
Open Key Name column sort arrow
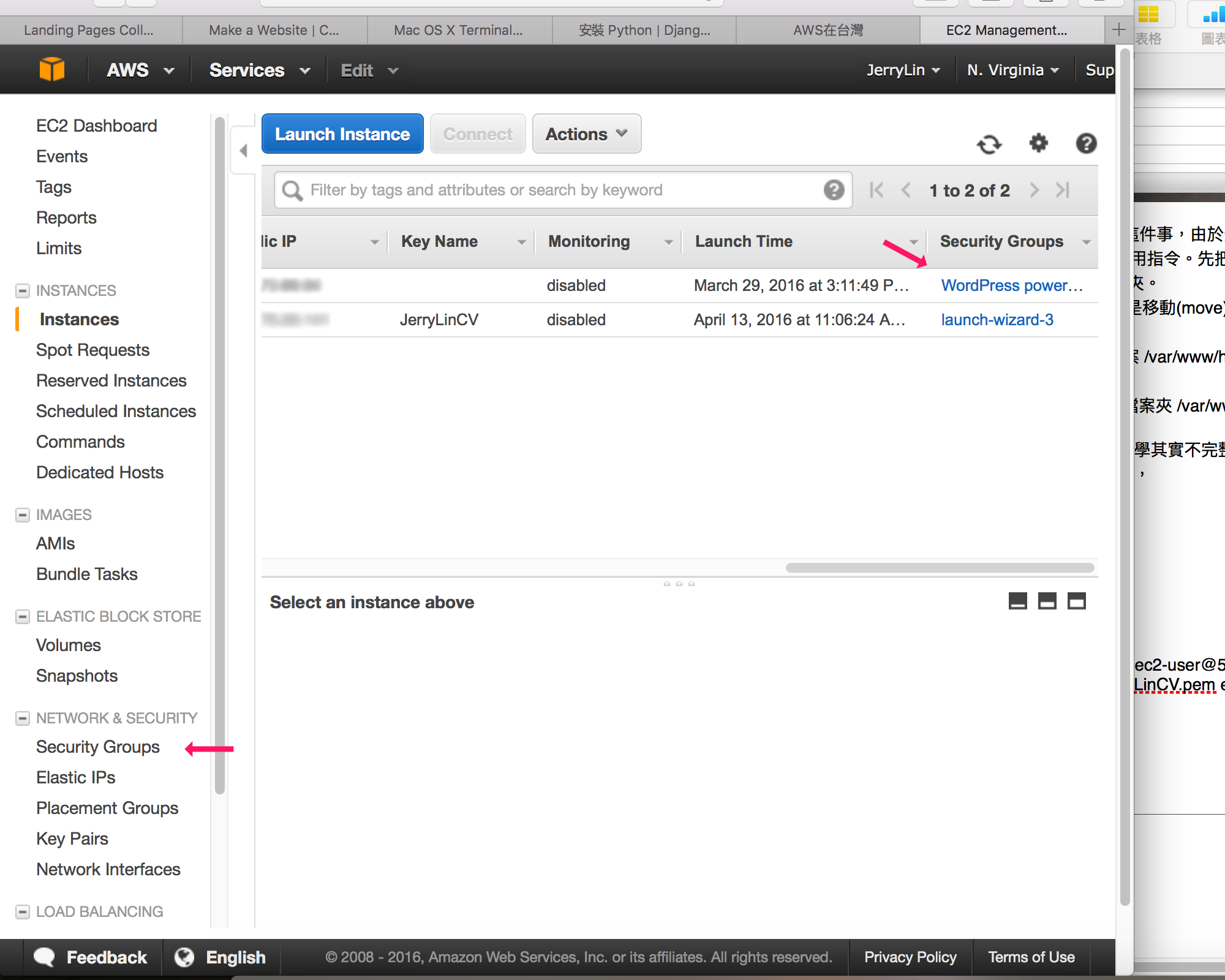coord(521,243)
